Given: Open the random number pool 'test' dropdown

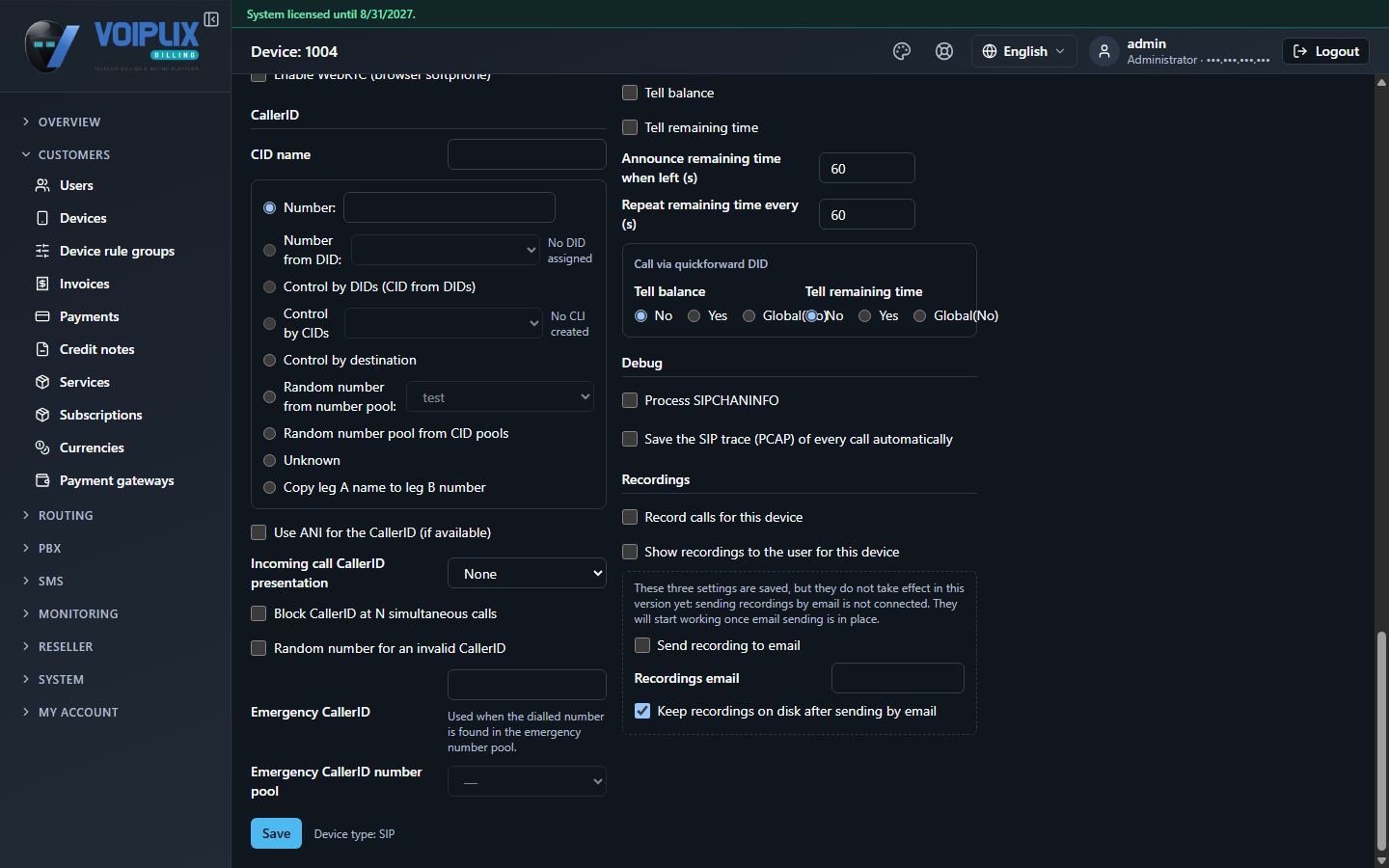Looking at the screenshot, I should point(500,397).
